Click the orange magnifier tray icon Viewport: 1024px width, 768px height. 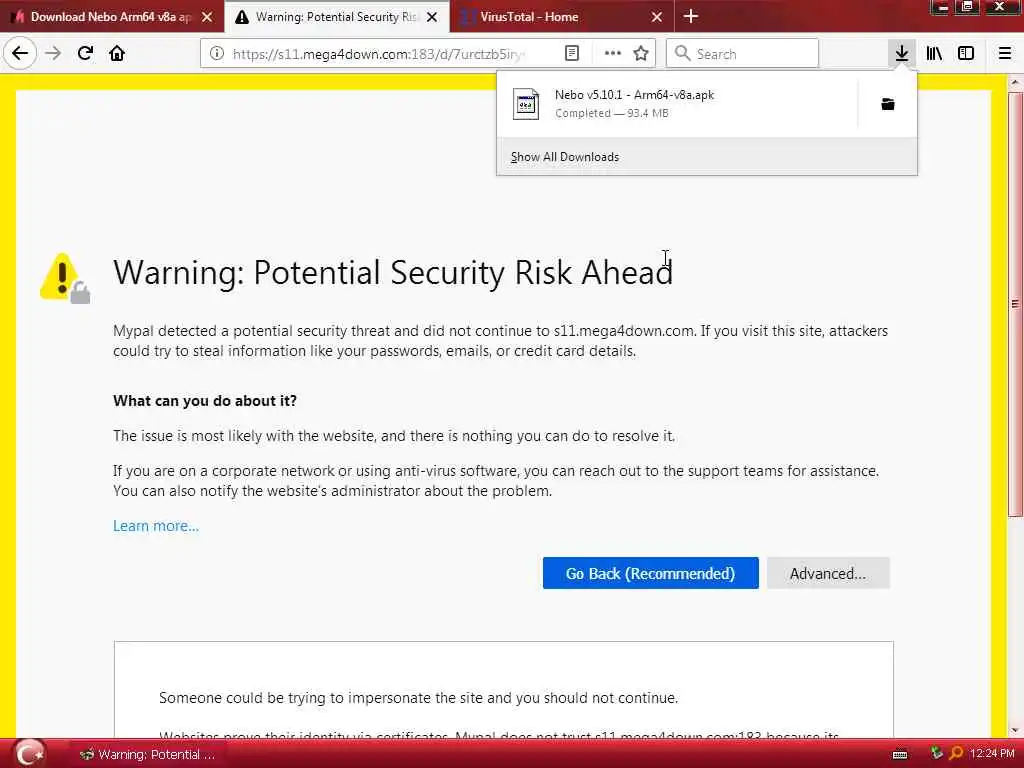click(956, 754)
